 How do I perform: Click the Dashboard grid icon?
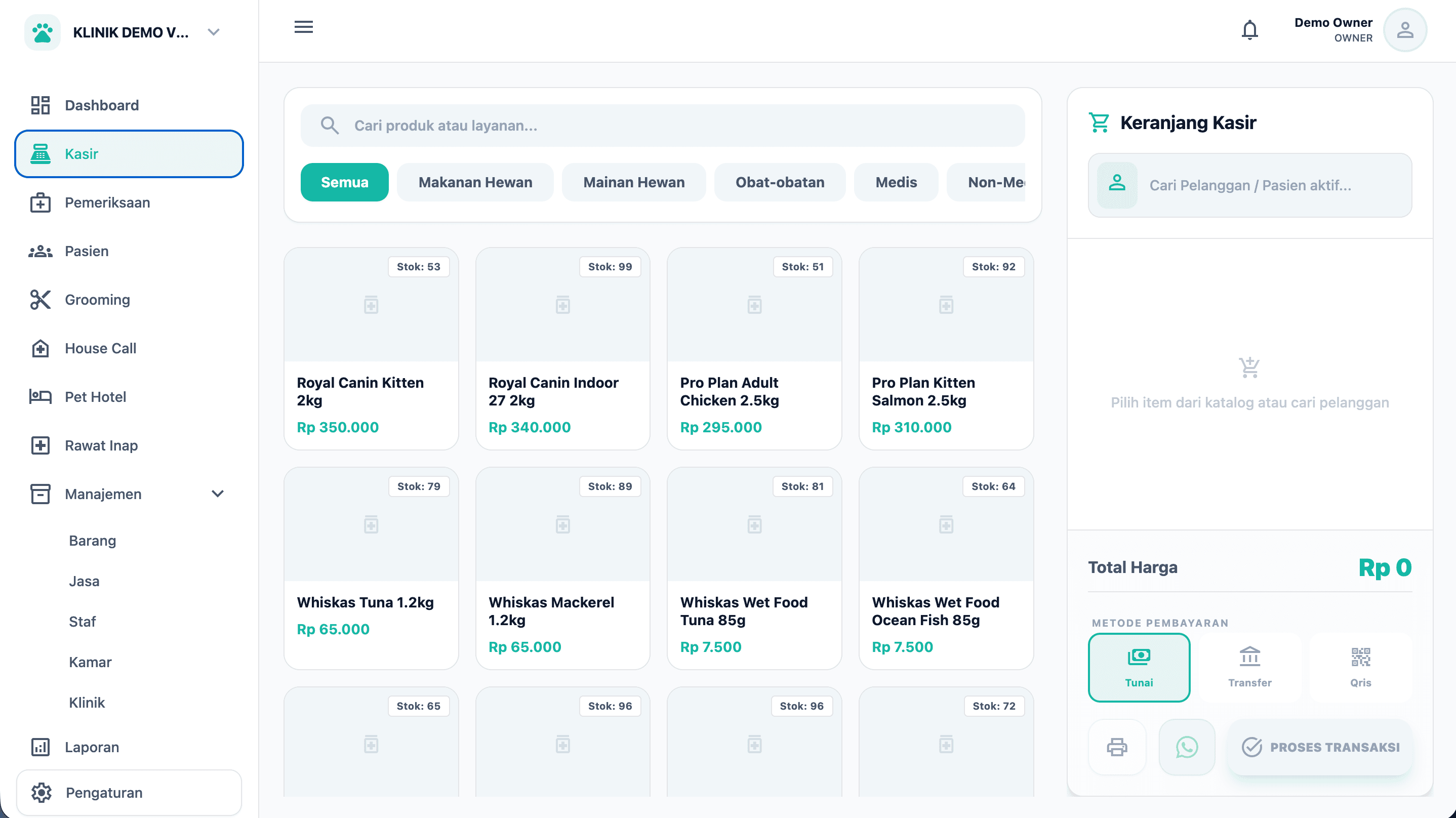[x=40, y=105]
